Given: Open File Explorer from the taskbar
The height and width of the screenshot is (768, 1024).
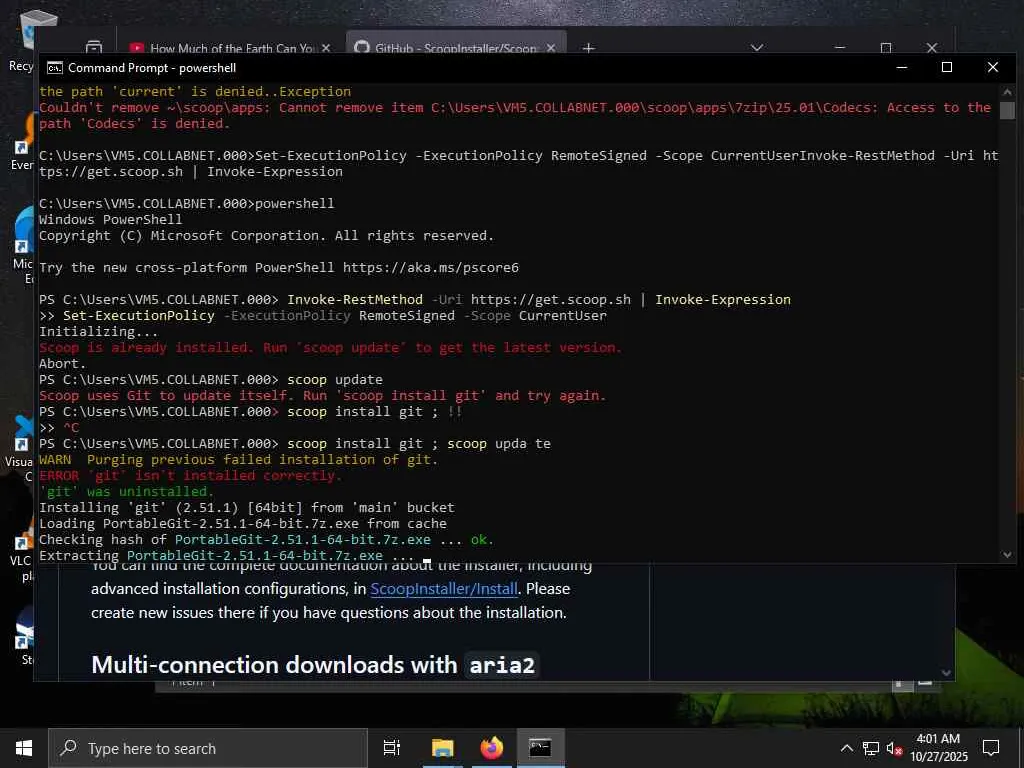Looking at the screenshot, I should [x=442, y=748].
